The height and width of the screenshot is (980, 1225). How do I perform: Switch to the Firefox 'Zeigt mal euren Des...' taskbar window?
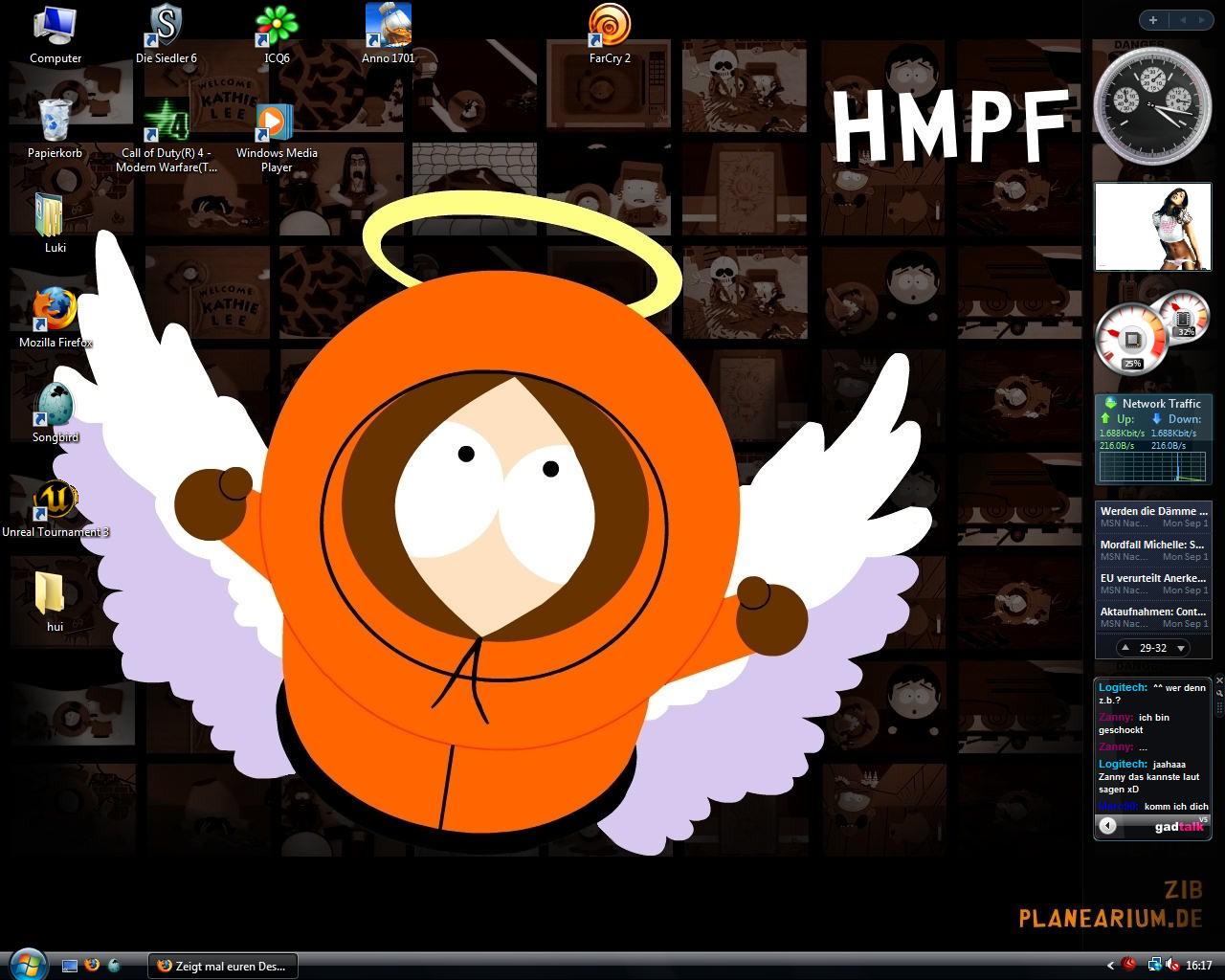pos(222,966)
